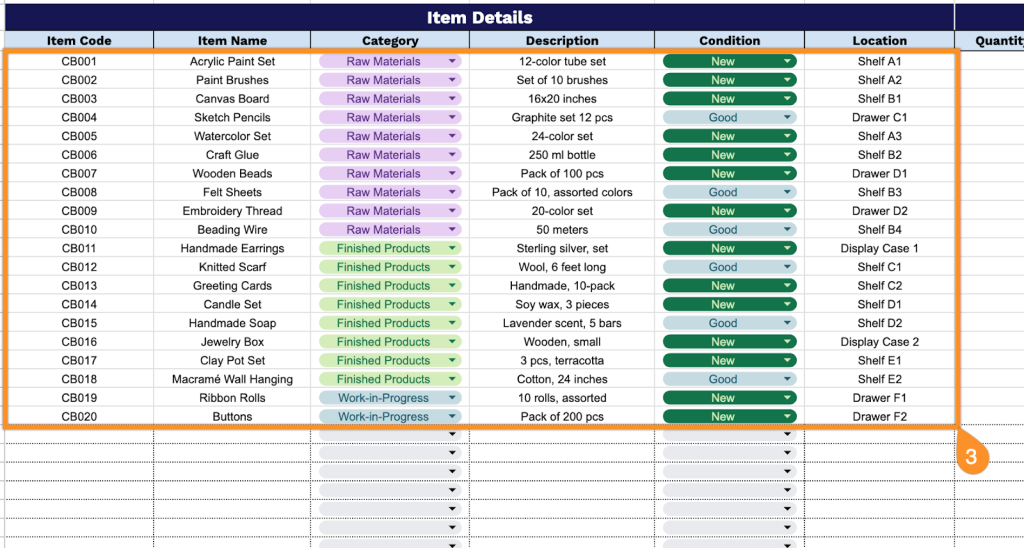Click the Good condition chip for Knitted Scarf
The width and height of the screenshot is (1024, 548).
pos(722,268)
